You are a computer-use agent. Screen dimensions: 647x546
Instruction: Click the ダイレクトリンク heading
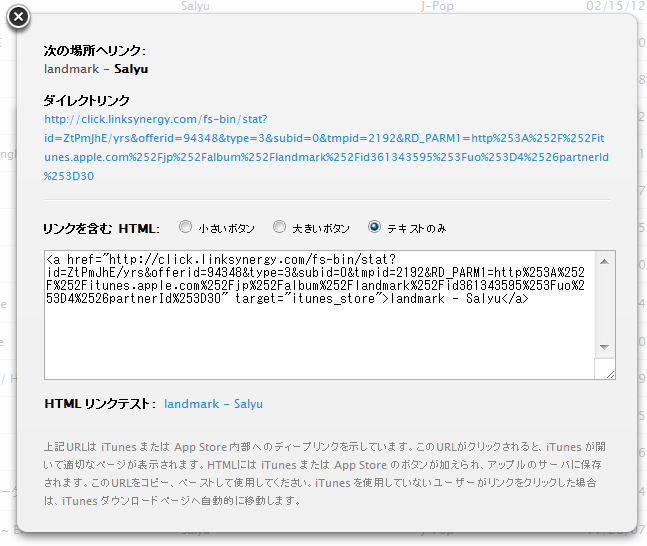pyautogui.click(x=87, y=100)
